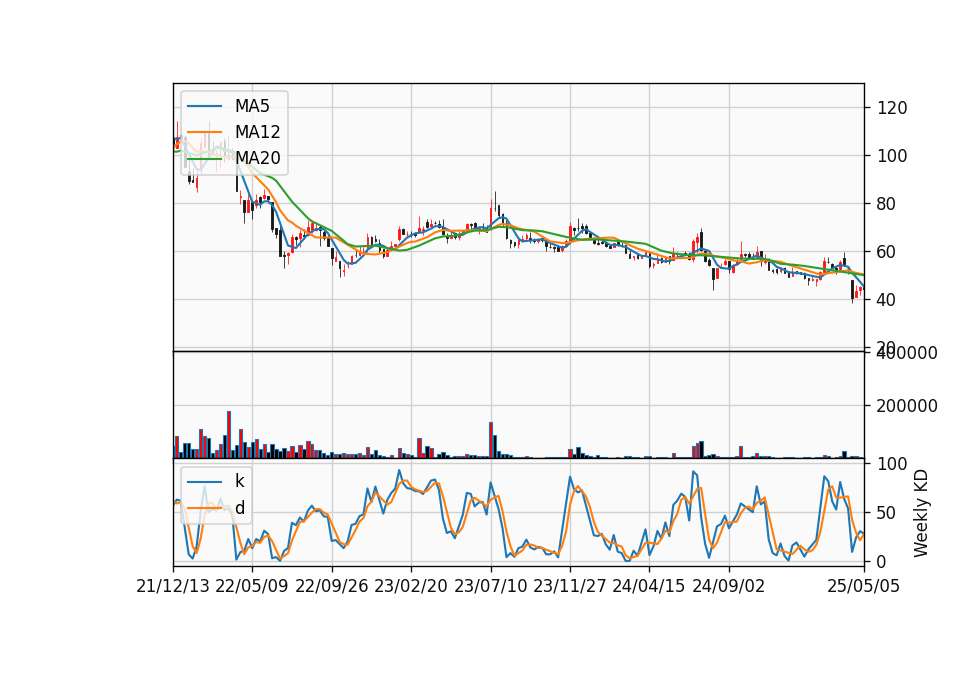The width and height of the screenshot is (960, 690).
Task: Click the volume spike bar at 23/07/10
Action: tap(491, 440)
